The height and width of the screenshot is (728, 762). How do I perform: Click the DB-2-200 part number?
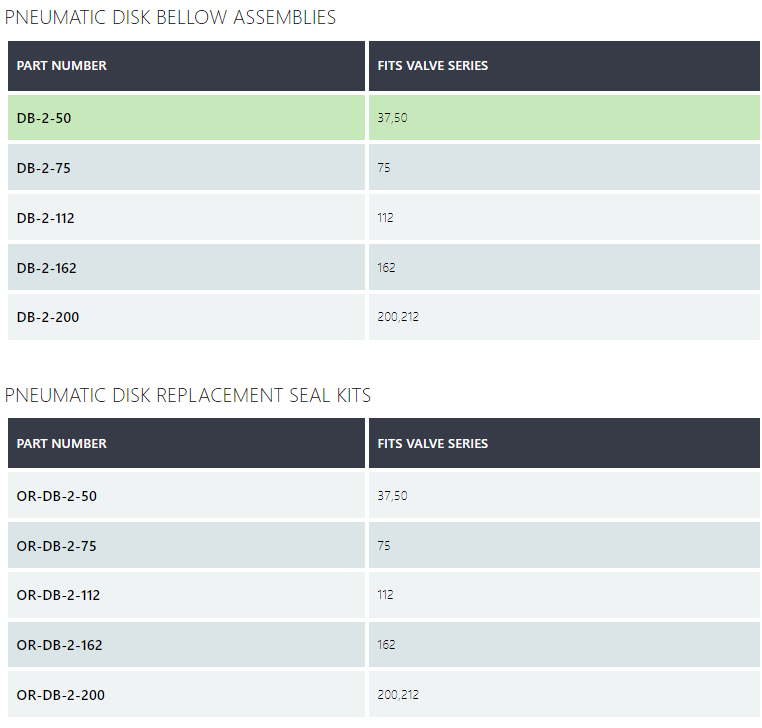tap(48, 317)
